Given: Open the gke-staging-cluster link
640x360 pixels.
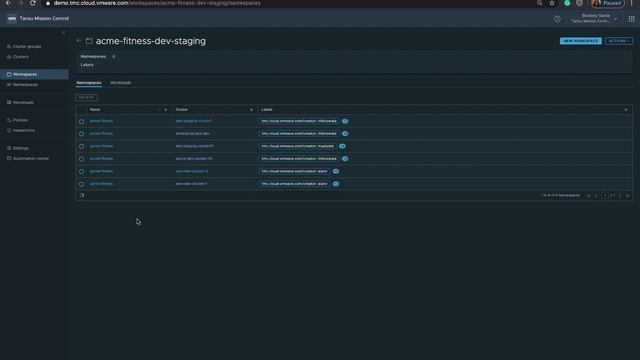Looking at the screenshot, I should (193, 121).
